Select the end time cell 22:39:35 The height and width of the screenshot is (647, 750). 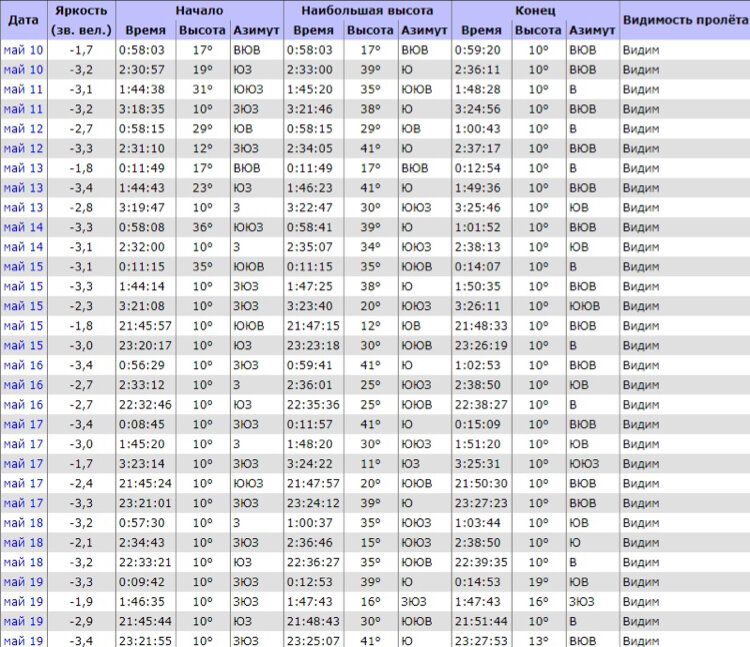tap(481, 562)
